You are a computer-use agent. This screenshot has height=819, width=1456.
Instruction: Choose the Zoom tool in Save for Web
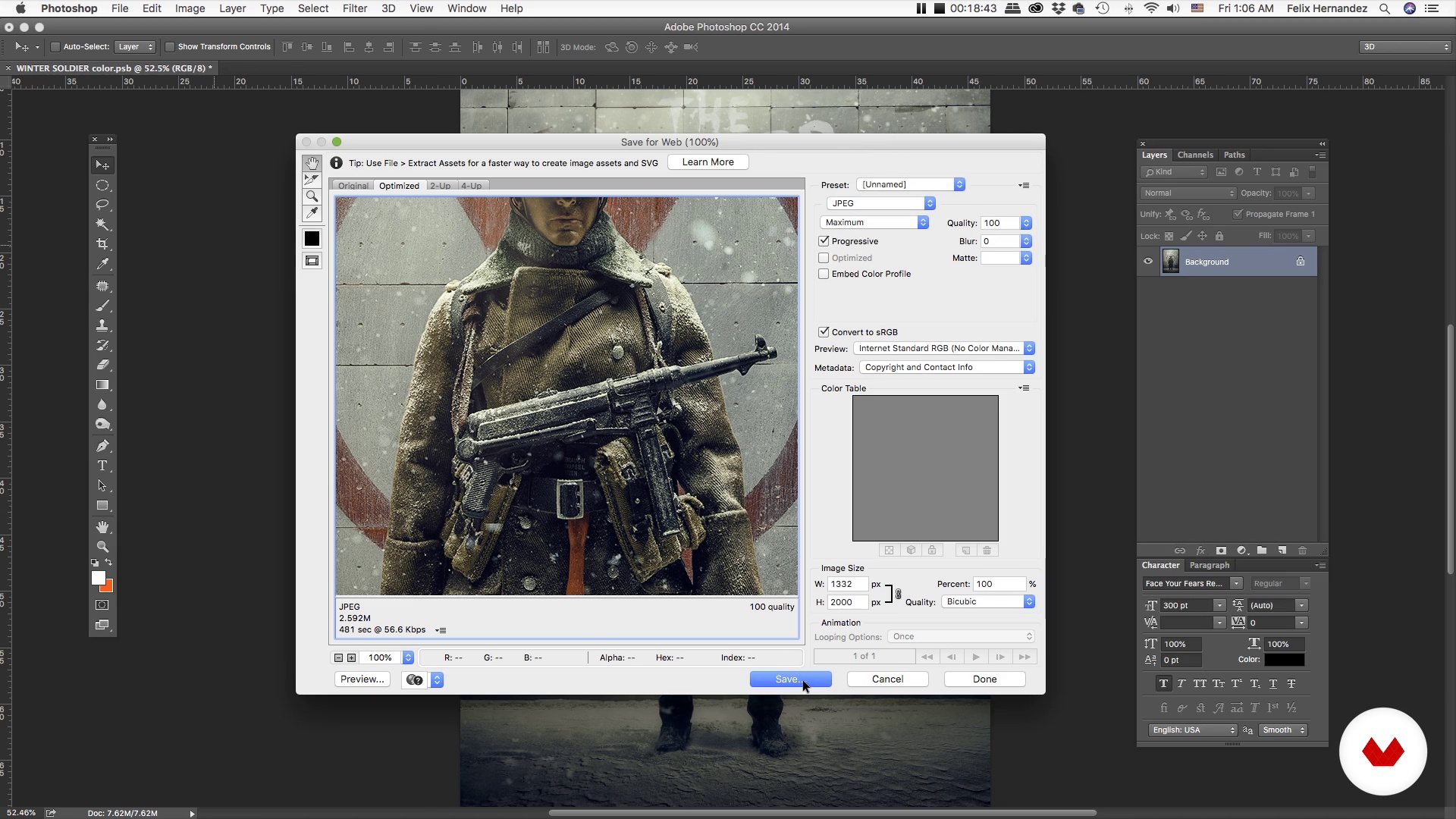coord(312,196)
